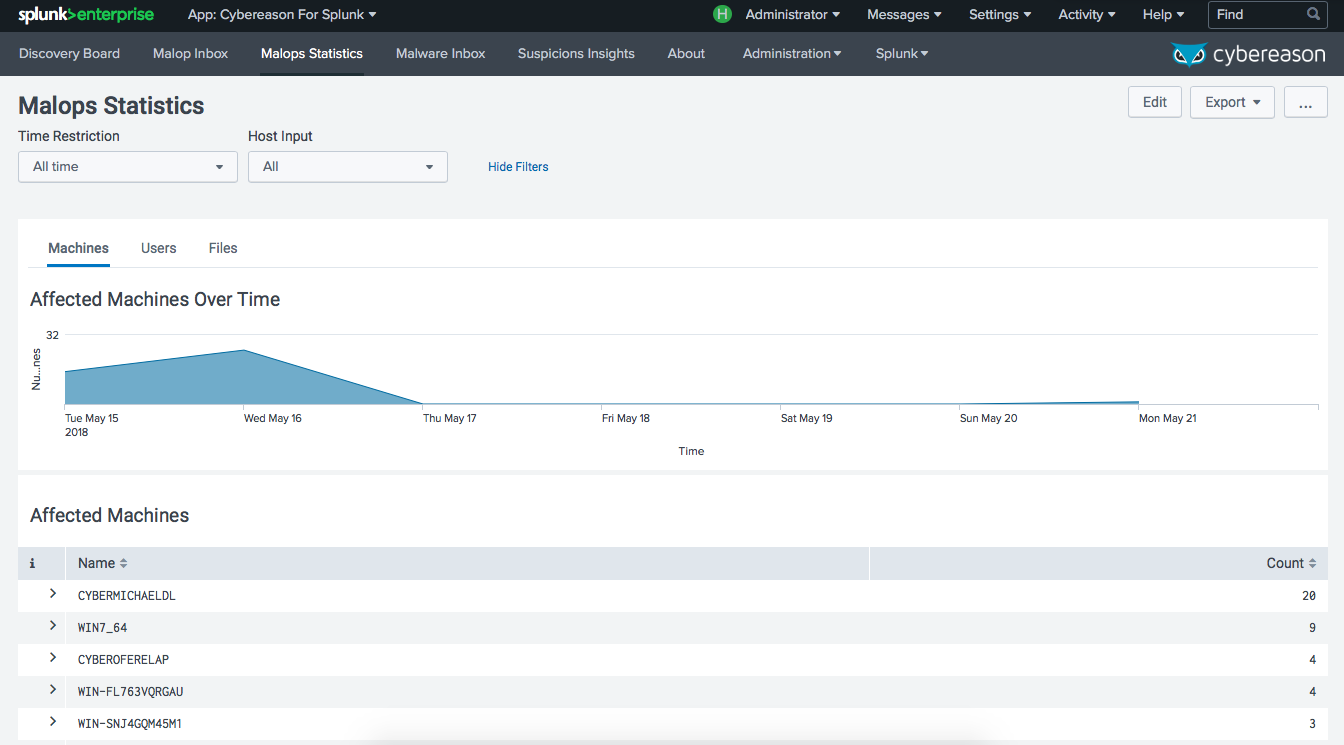Click the info column header icon

[32, 564]
